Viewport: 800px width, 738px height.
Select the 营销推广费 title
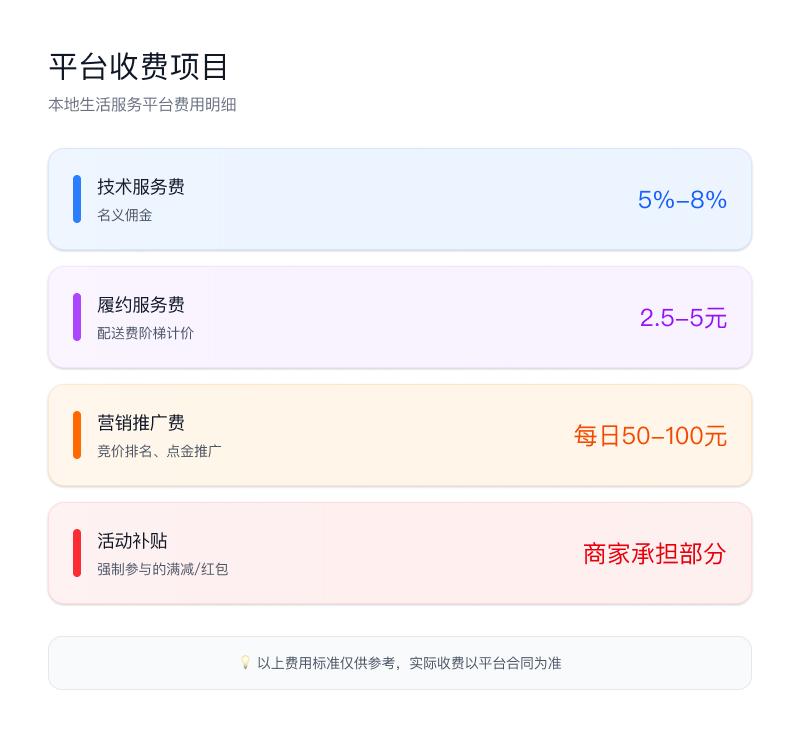click(141, 423)
